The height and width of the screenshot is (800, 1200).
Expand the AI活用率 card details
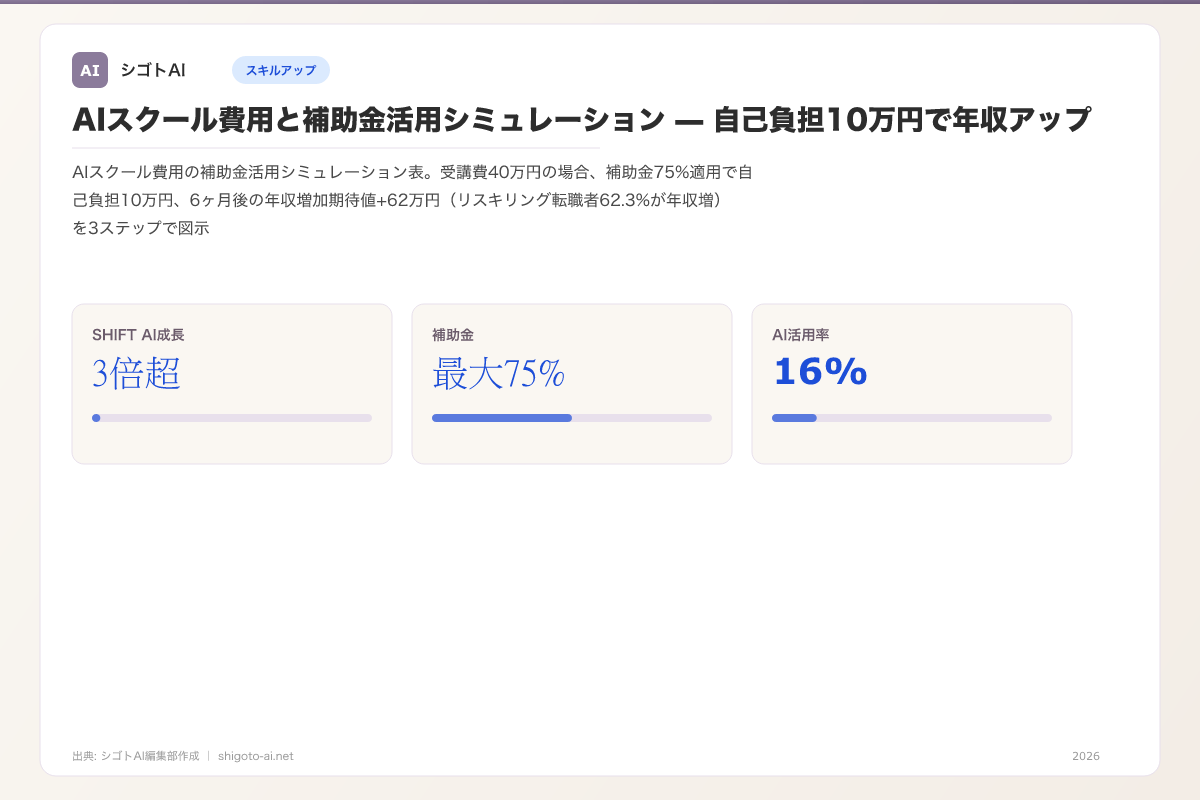pyautogui.click(x=911, y=383)
